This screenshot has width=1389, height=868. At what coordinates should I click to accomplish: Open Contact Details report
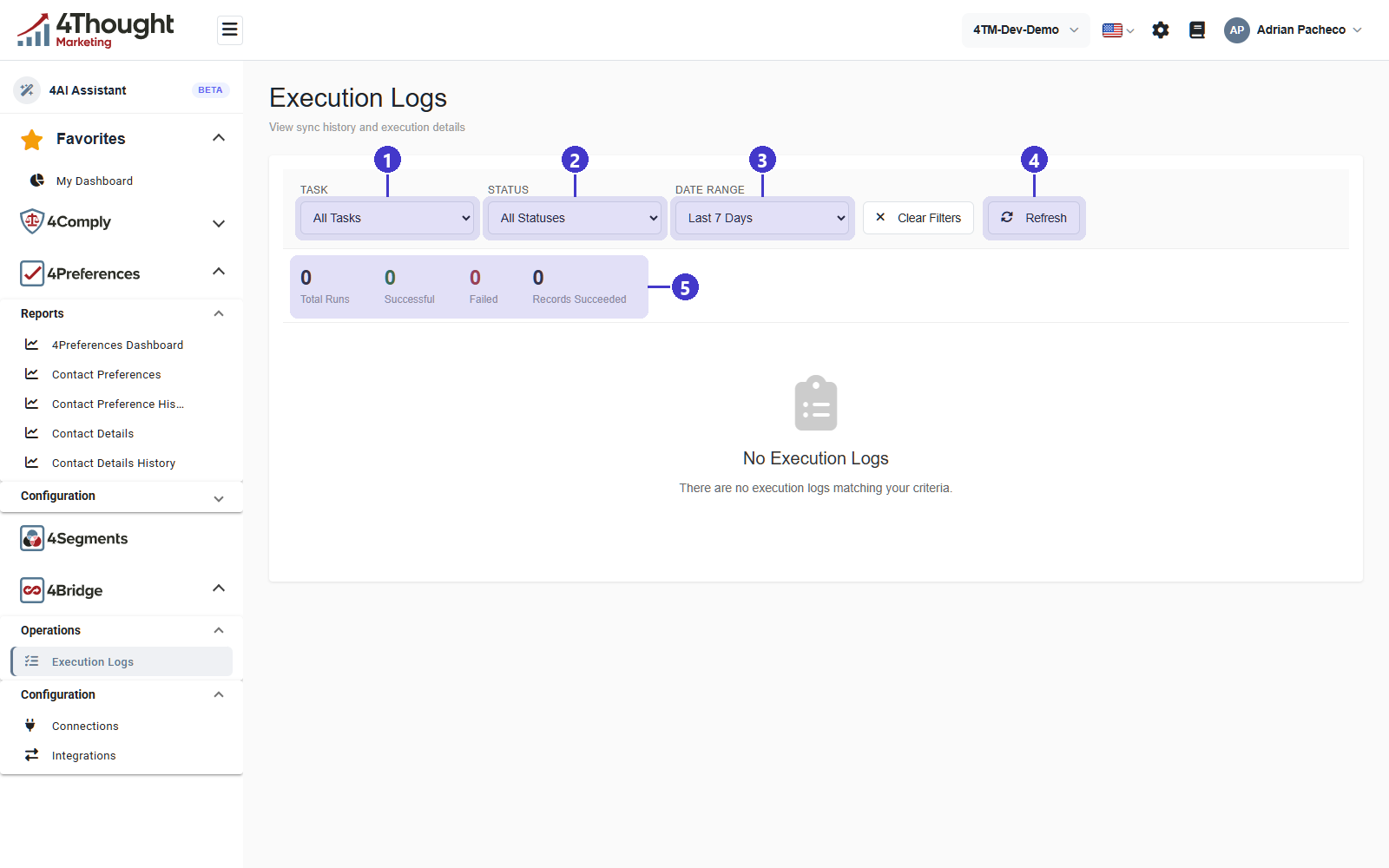click(93, 433)
